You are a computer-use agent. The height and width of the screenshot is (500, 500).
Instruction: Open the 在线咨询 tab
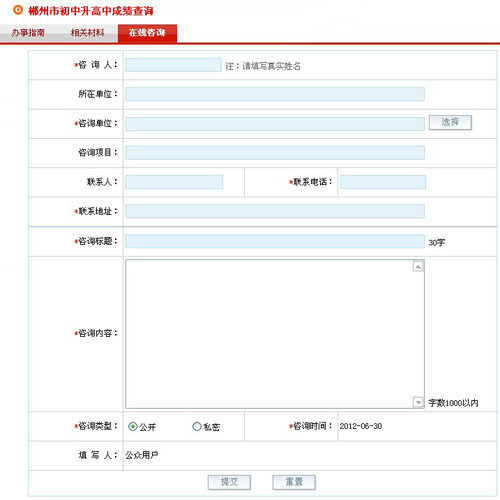[x=147, y=33]
